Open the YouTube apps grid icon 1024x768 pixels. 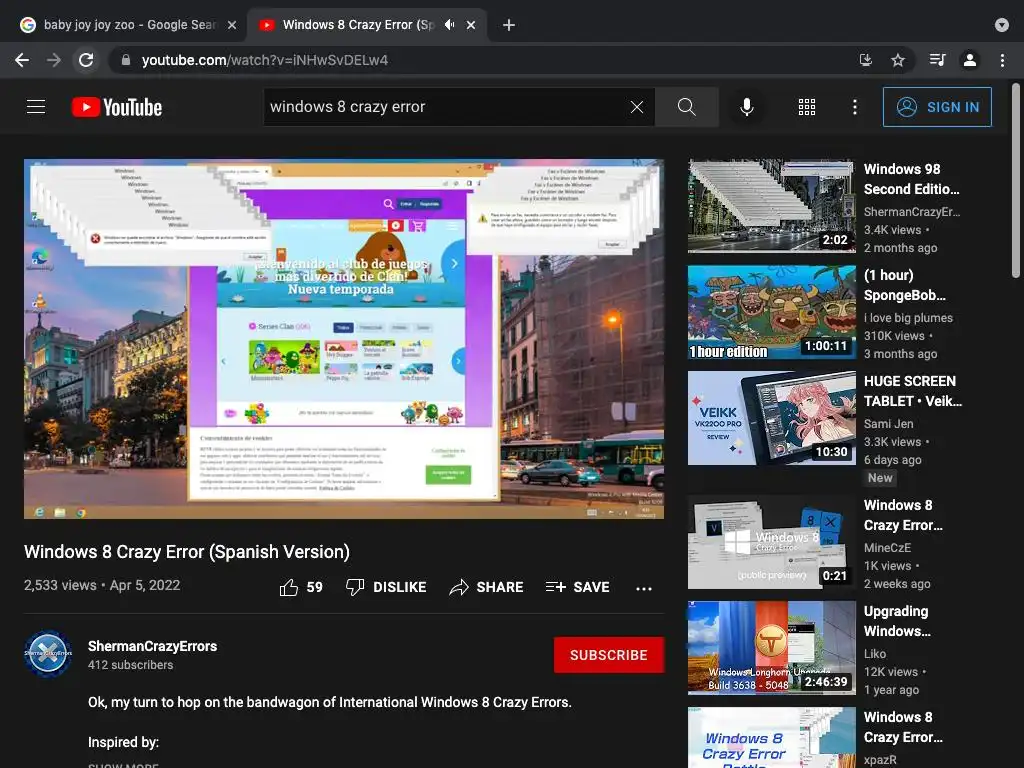click(x=807, y=107)
